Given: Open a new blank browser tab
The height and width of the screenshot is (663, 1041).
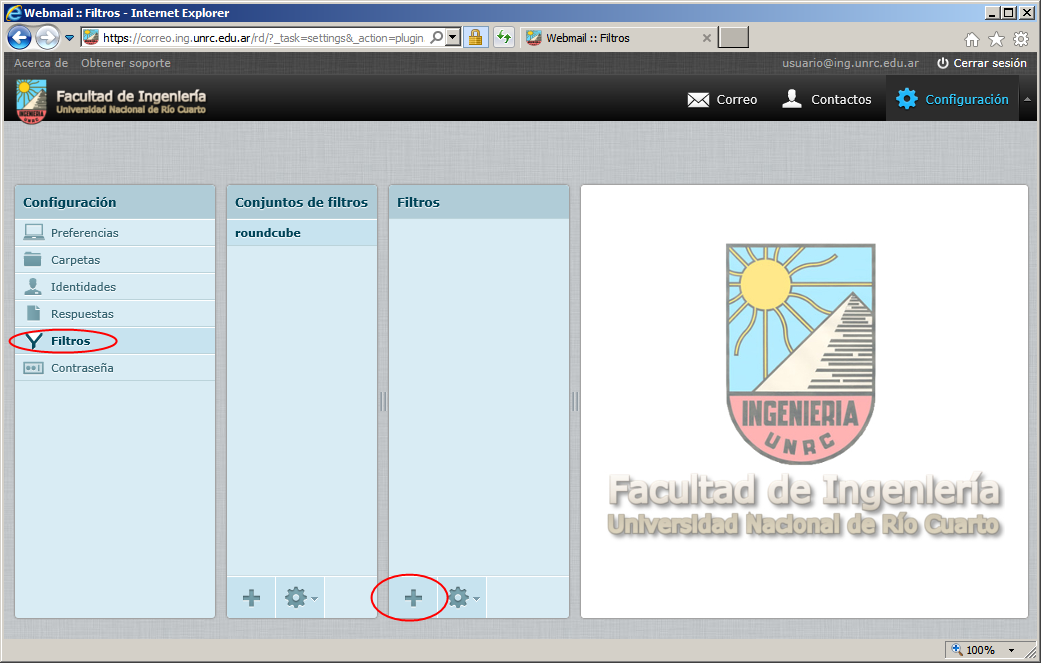Looking at the screenshot, I should [734, 38].
